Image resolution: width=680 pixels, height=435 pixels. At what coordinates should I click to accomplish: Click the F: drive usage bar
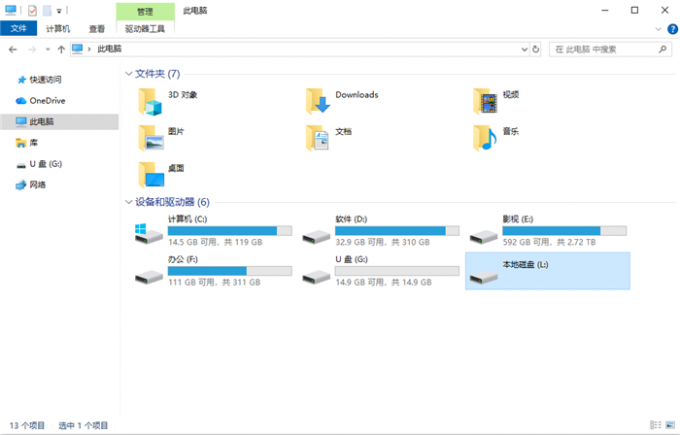230,271
